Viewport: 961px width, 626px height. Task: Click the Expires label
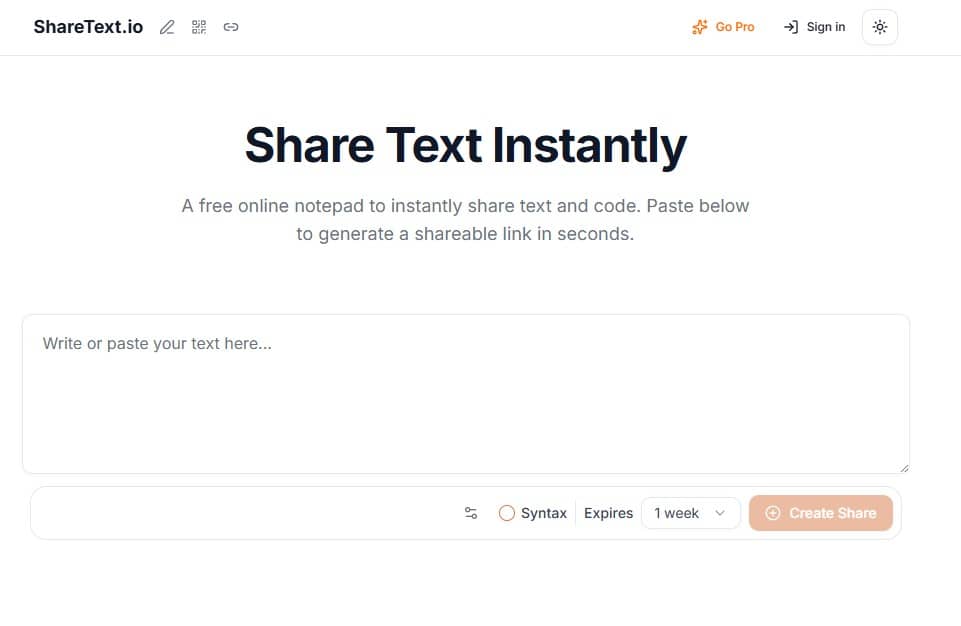coord(608,513)
